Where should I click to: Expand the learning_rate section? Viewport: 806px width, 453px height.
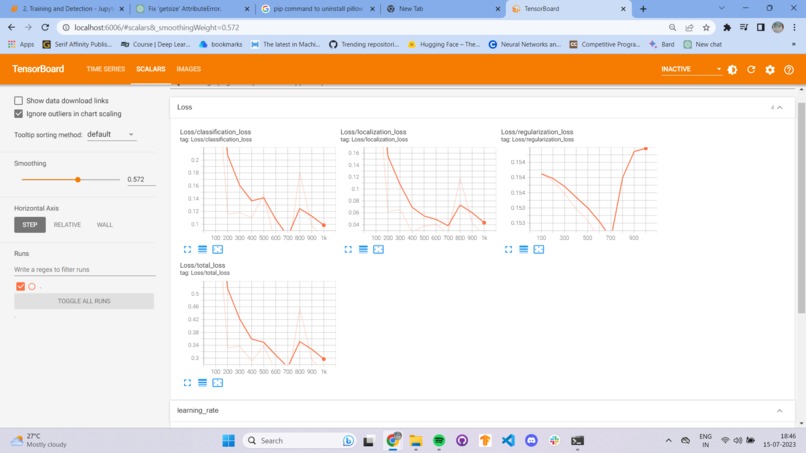[780, 411]
